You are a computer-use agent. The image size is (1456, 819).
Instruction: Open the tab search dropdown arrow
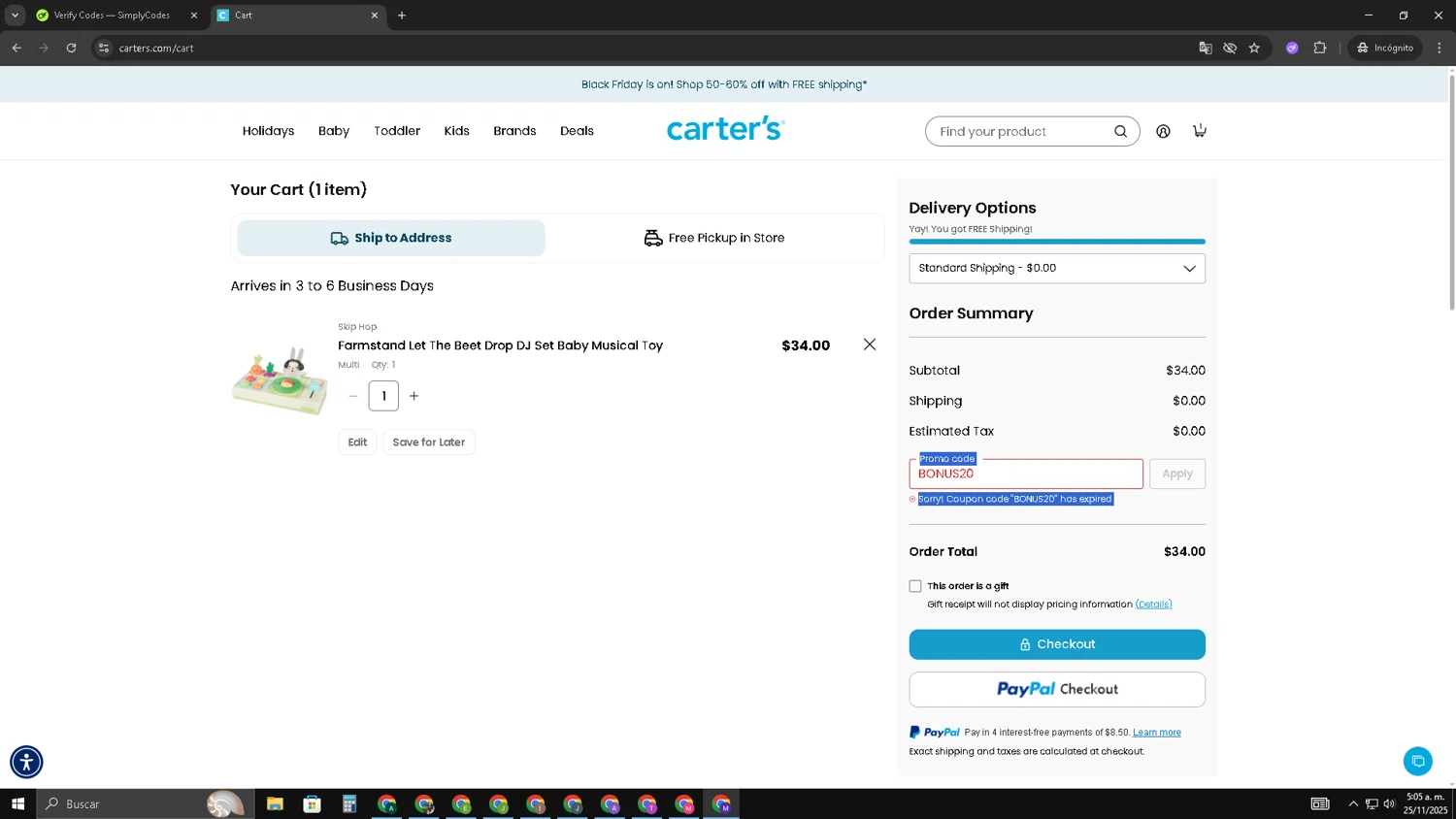click(x=15, y=16)
